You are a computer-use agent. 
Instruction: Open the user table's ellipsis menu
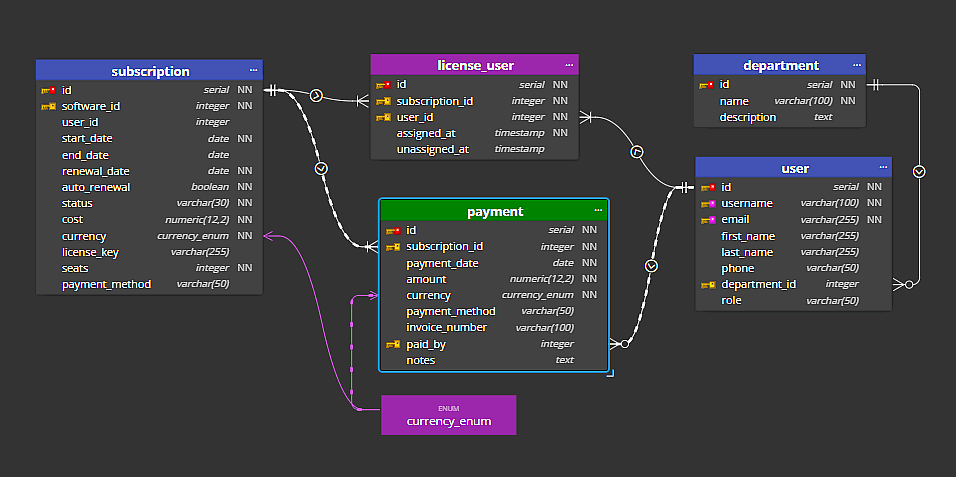pyautogui.click(x=883, y=167)
